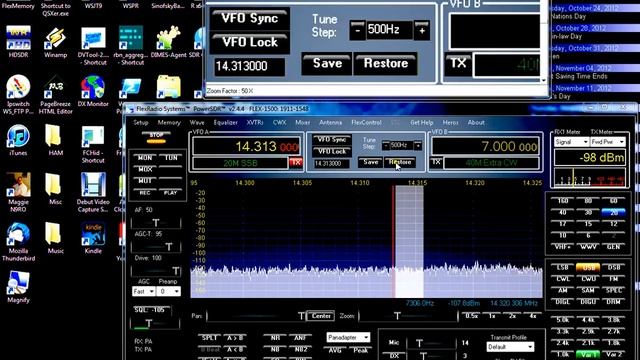This screenshot has width=640, height=360.
Task: Open the Misc folder icon
Action: click(56, 189)
